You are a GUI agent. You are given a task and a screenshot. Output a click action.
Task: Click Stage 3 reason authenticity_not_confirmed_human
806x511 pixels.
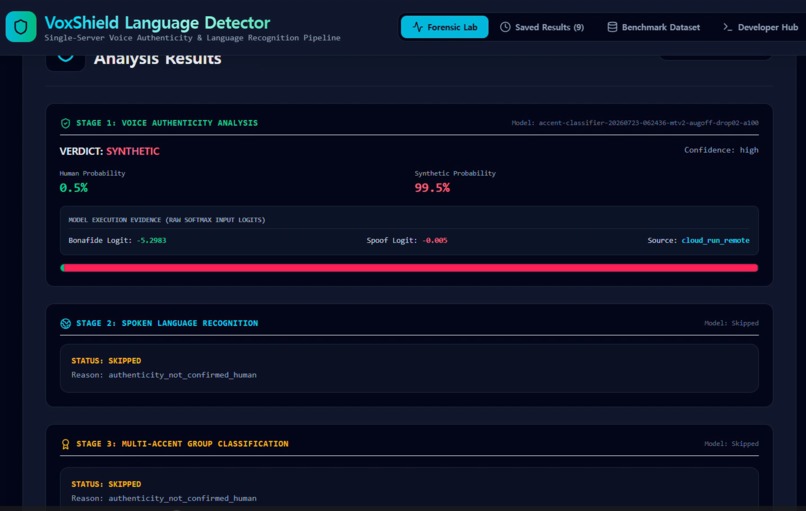(182, 498)
